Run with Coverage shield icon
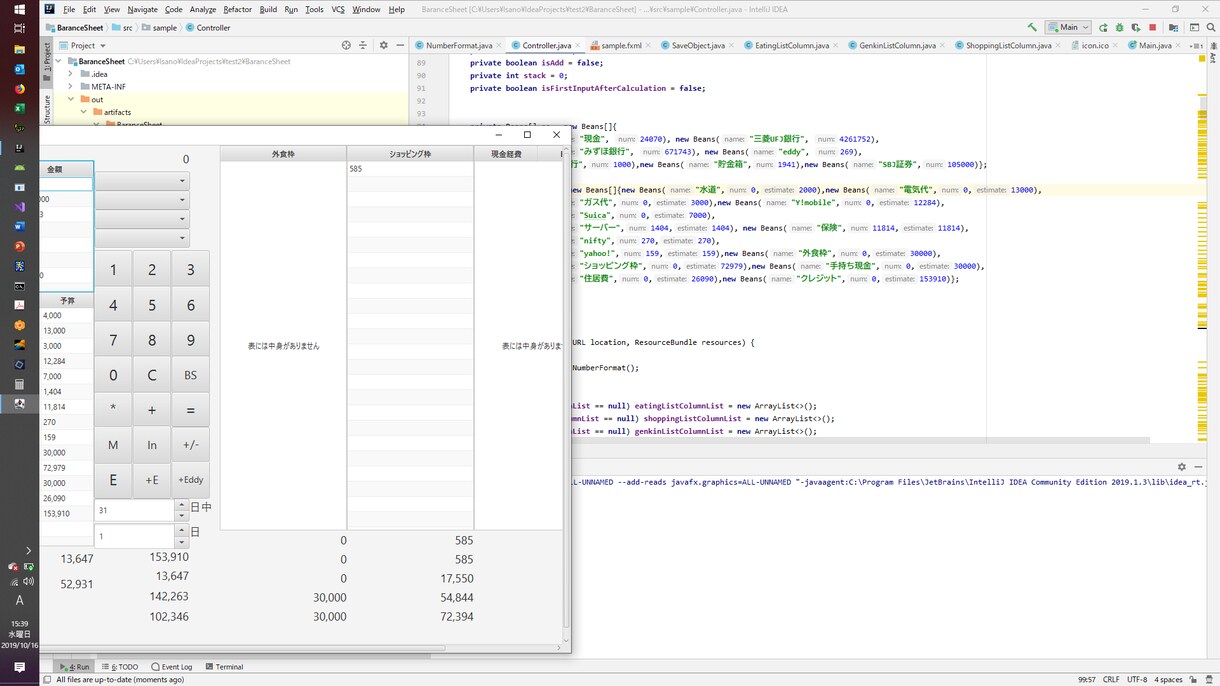This screenshot has height=686, width=1220. pyautogui.click(x=1136, y=28)
